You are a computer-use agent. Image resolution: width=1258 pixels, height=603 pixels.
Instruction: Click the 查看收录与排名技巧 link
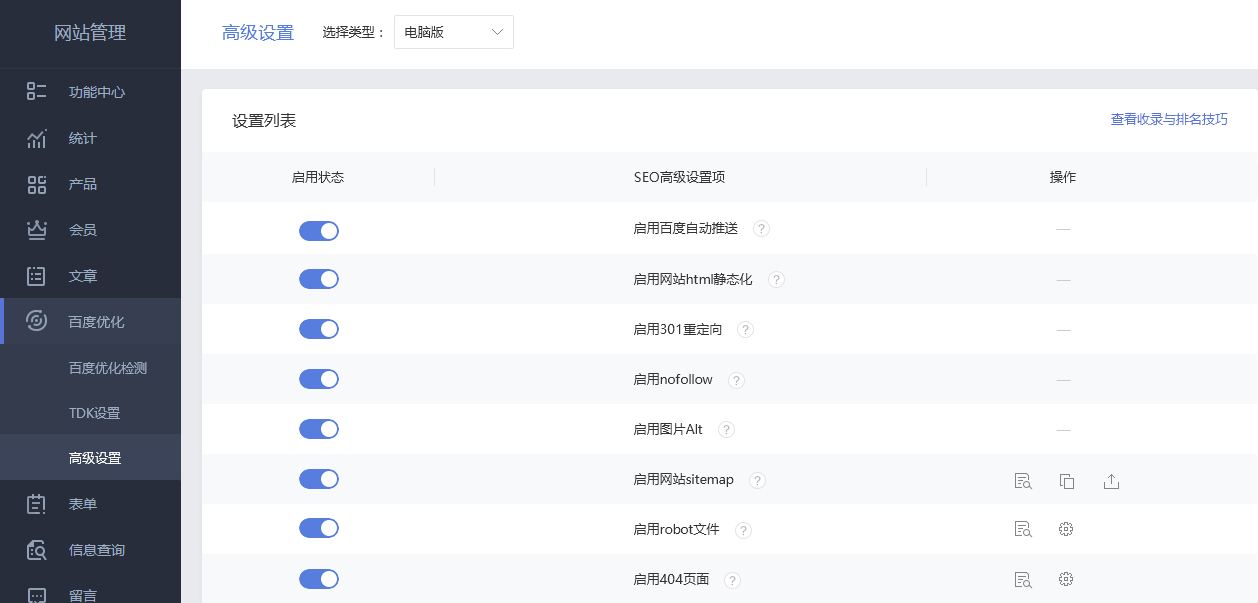1169,119
